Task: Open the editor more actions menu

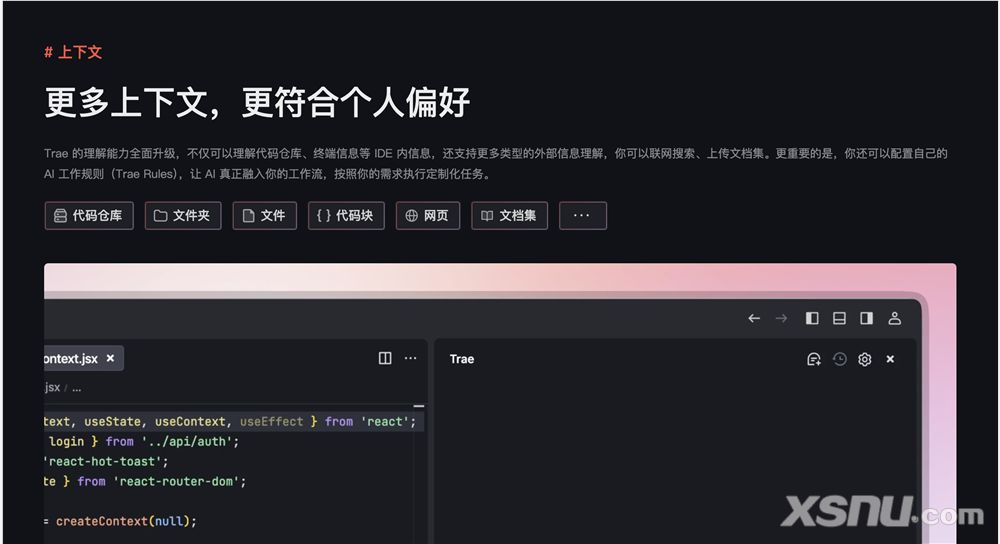Action: tap(410, 358)
